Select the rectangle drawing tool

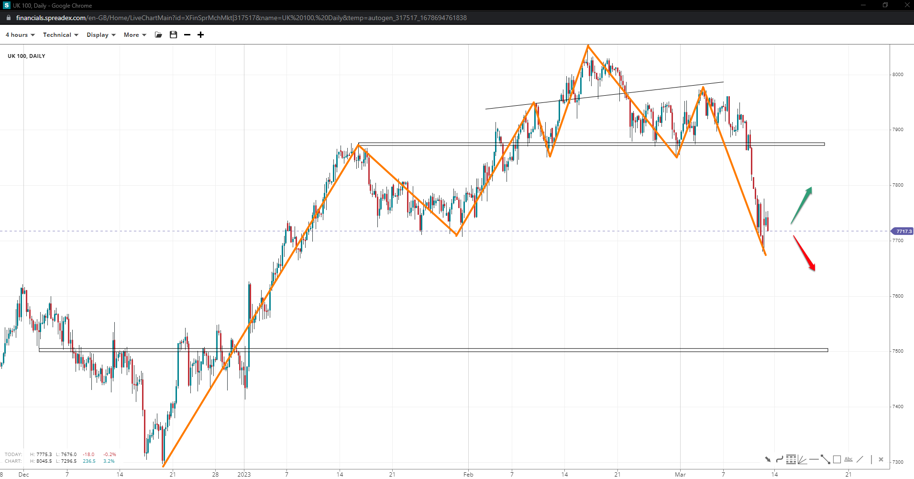pyautogui.click(x=837, y=460)
